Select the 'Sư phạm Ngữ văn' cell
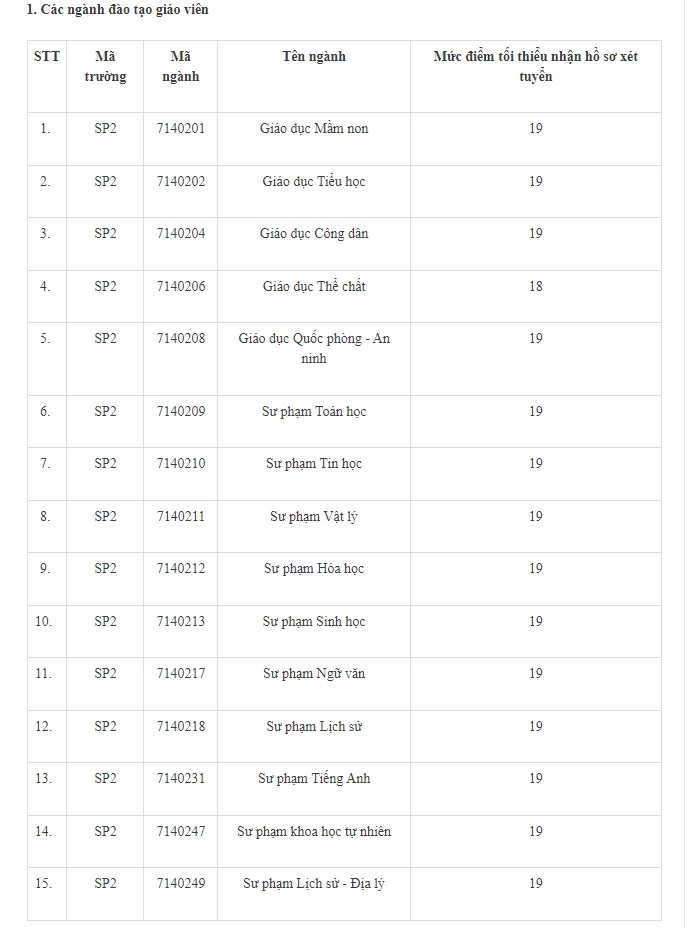 pyautogui.click(x=313, y=674)
